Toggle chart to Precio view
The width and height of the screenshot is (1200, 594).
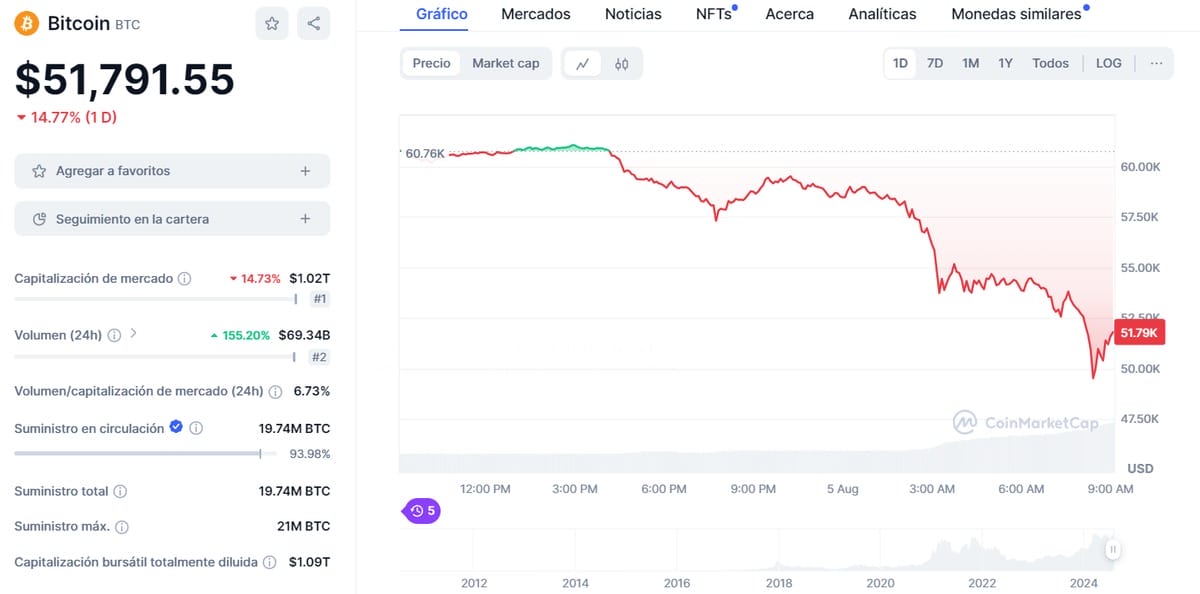tap(432, 63)
